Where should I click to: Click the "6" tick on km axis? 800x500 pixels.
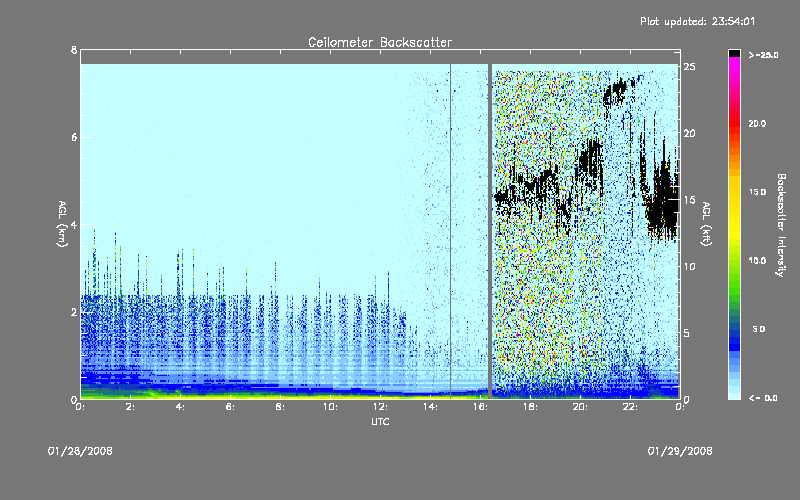point(74,137)
